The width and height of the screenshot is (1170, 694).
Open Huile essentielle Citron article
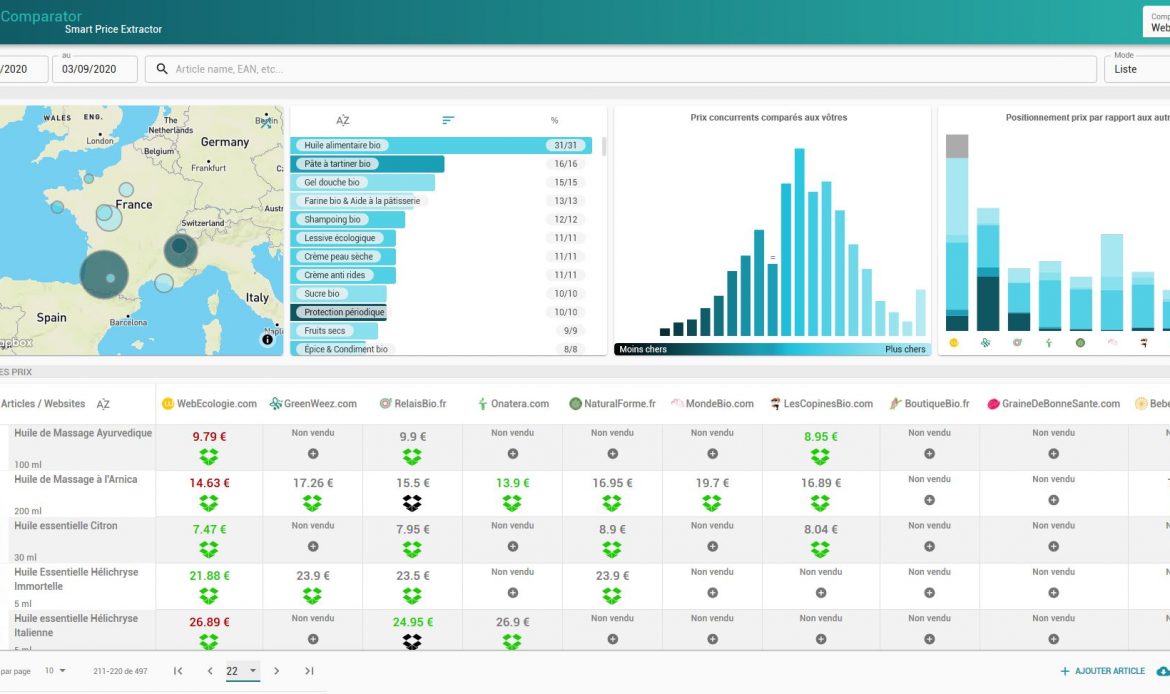(x=66, y=526)
